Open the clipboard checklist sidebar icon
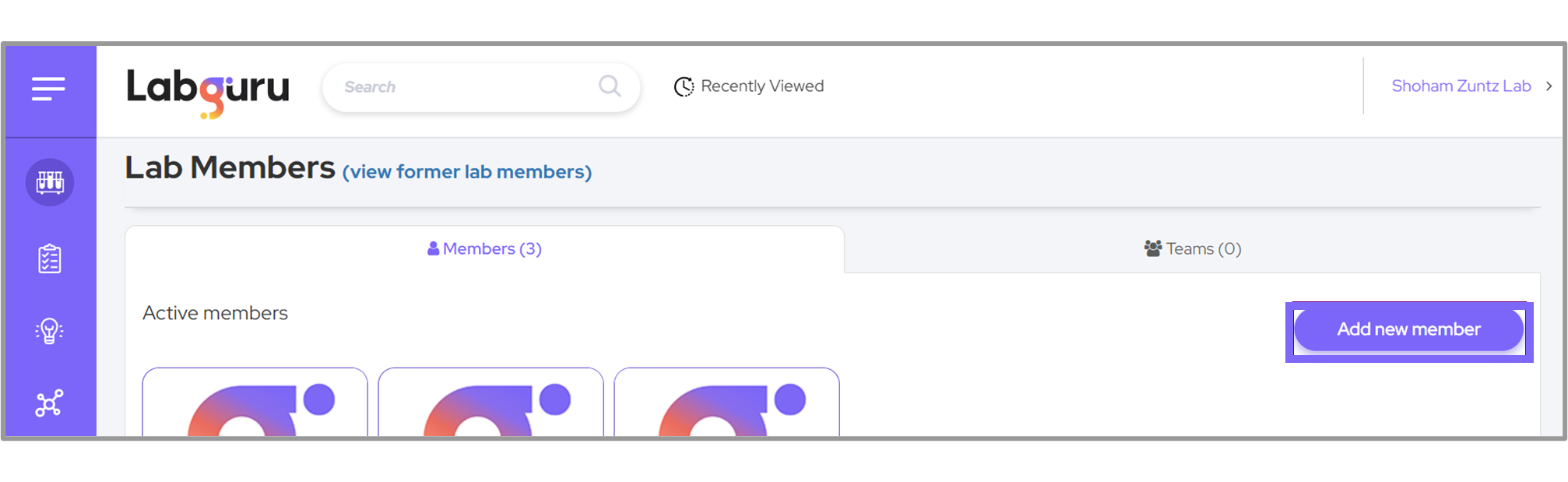Screen dimensions: 1568x482 click(50, 259)
